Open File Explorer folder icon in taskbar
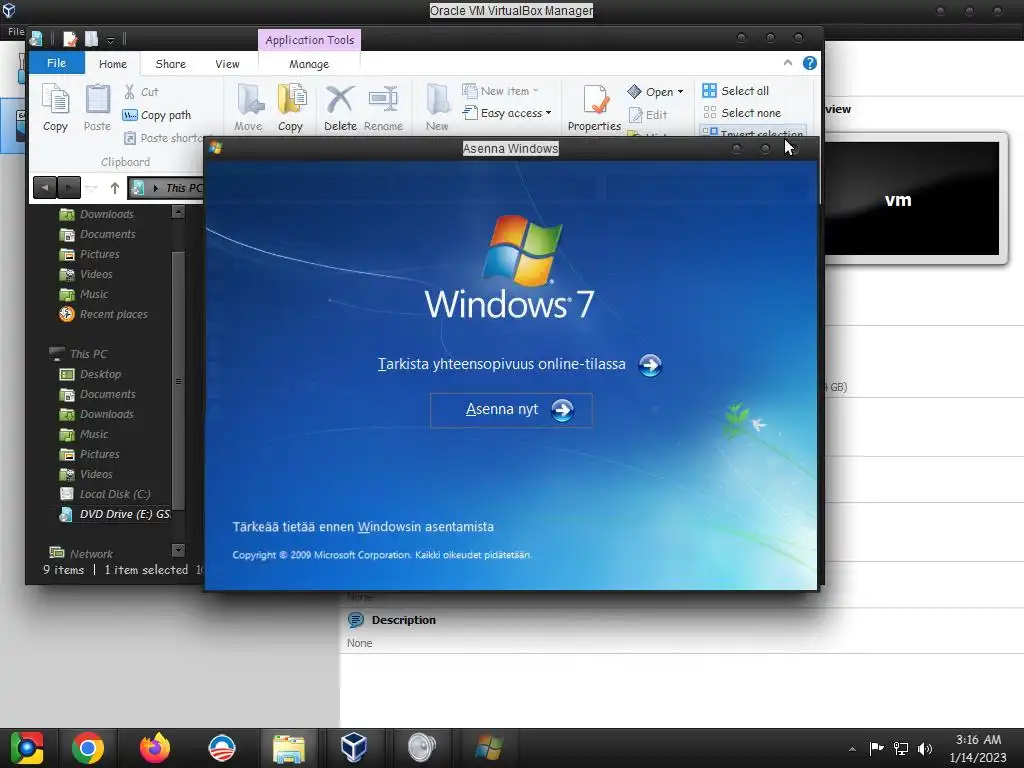This screenshot has width=1024, height=768. point(289,749)
